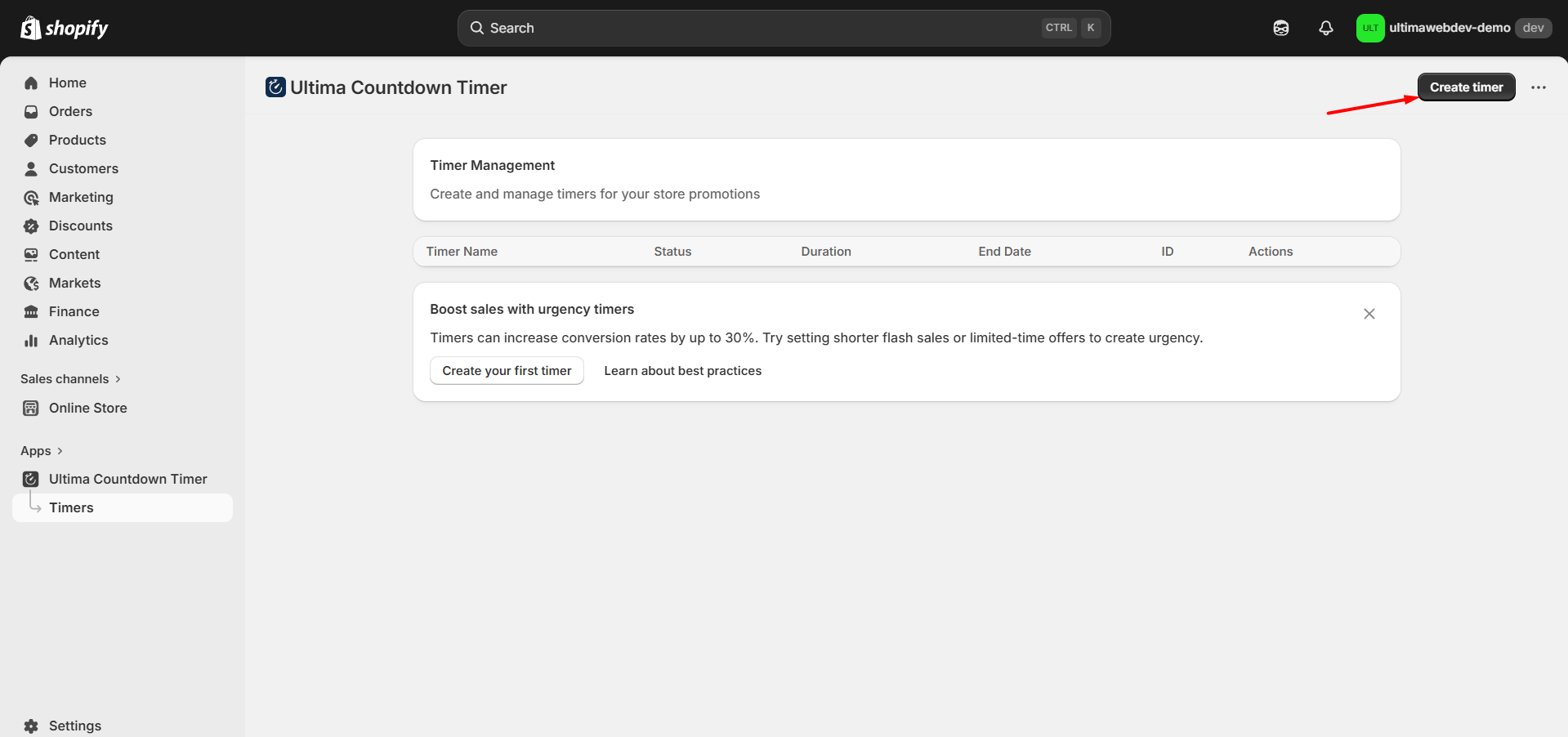Viewport: 1568px width, 737px height.
Task: Click the Timer Name column header
Action: click(462, 252)
